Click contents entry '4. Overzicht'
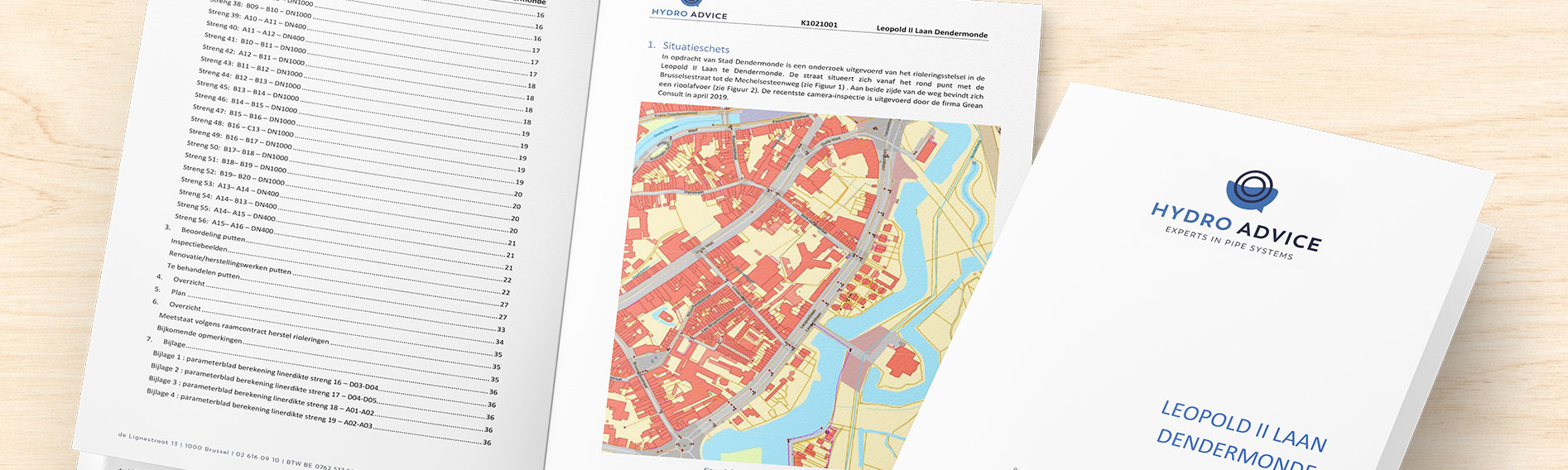 tap(180, 280)
